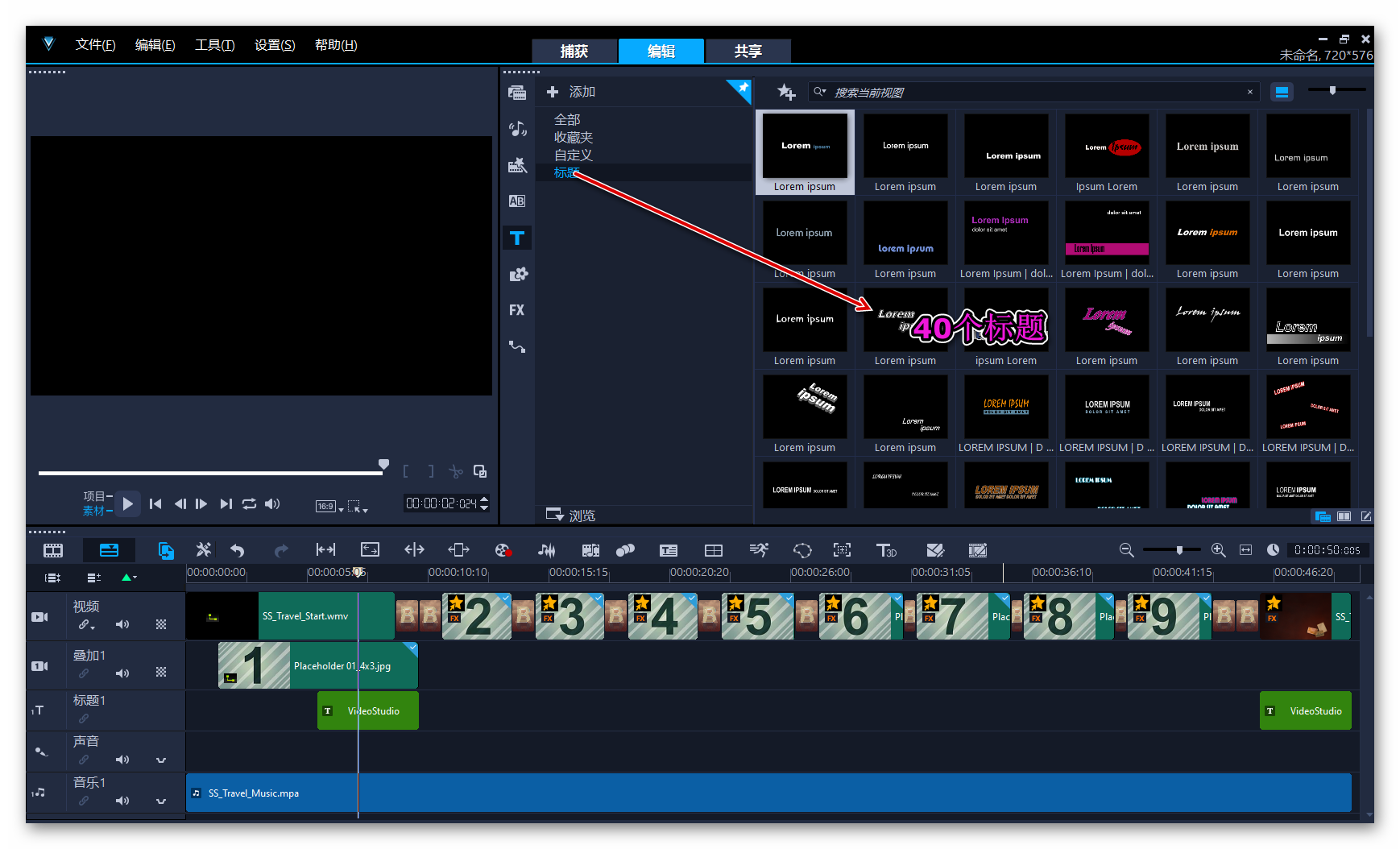Screen dimensions: 1400x849
Task: Switch to the 共享 tab
Action: coord(748,51)
